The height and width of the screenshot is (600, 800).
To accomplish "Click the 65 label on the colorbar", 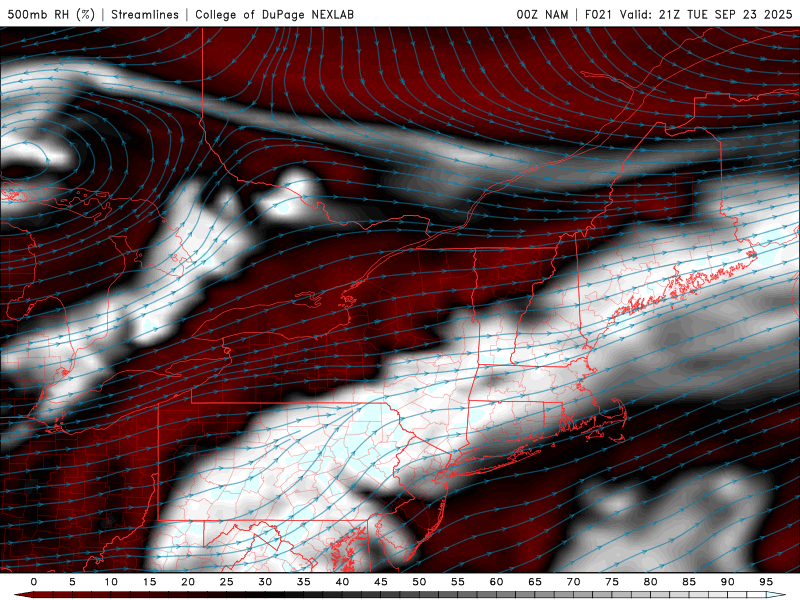I will [535, 582].
